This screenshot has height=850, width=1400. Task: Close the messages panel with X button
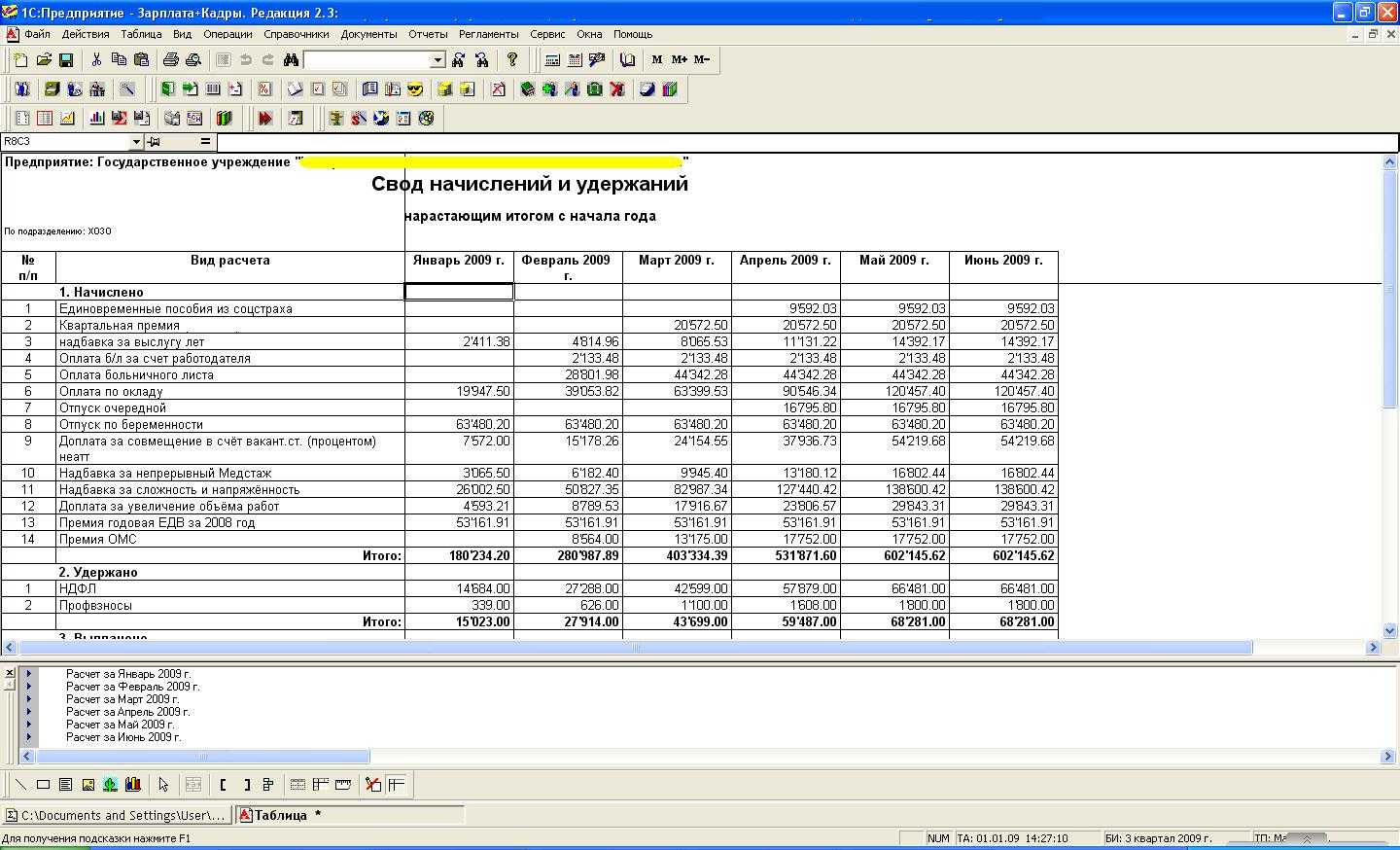(9, 673)
